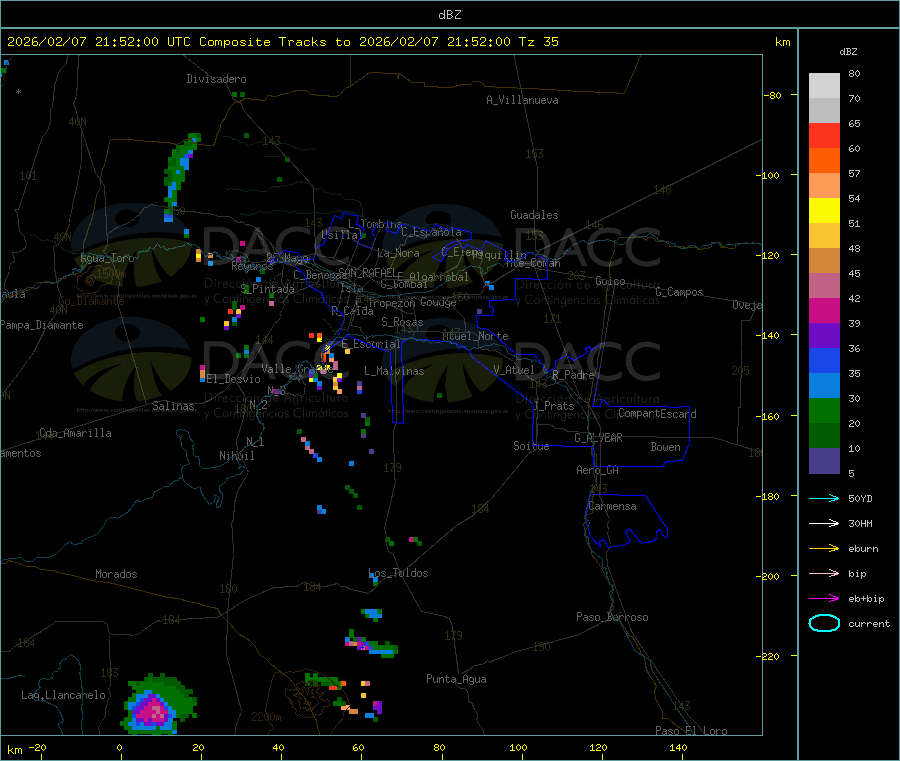Click the cyan 50YD track arrow in legend

(x=824, y=498)
